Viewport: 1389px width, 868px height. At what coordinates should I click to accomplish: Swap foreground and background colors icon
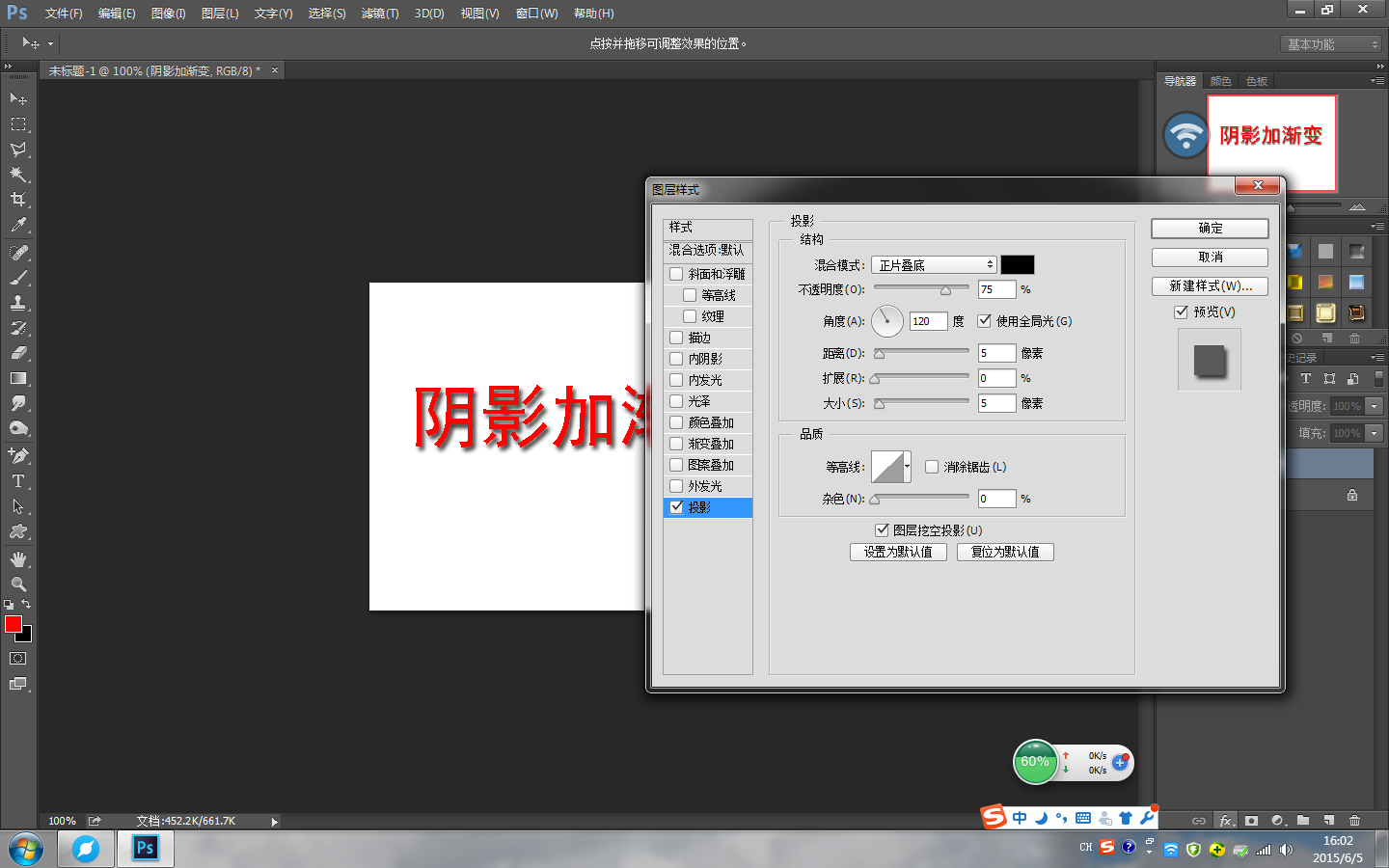26,605
